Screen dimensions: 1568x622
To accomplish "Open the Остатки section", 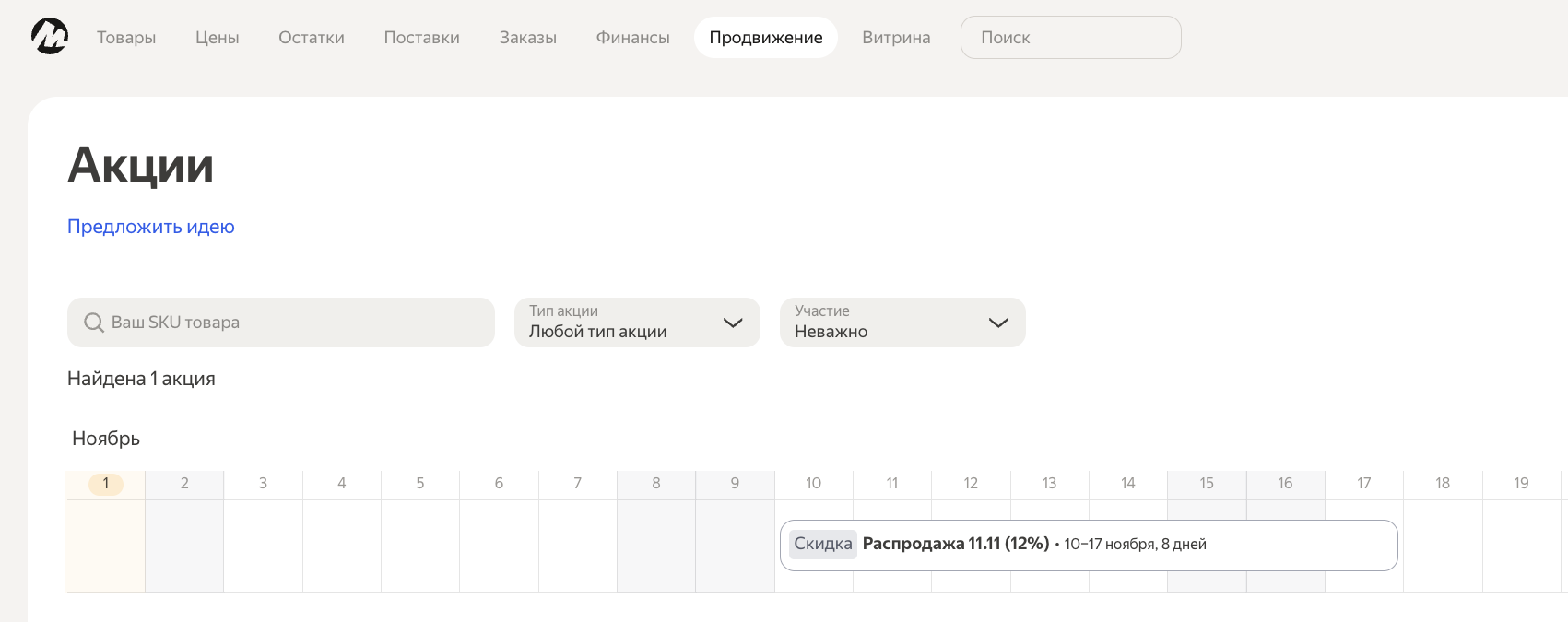I will click(x=312, y=38).
